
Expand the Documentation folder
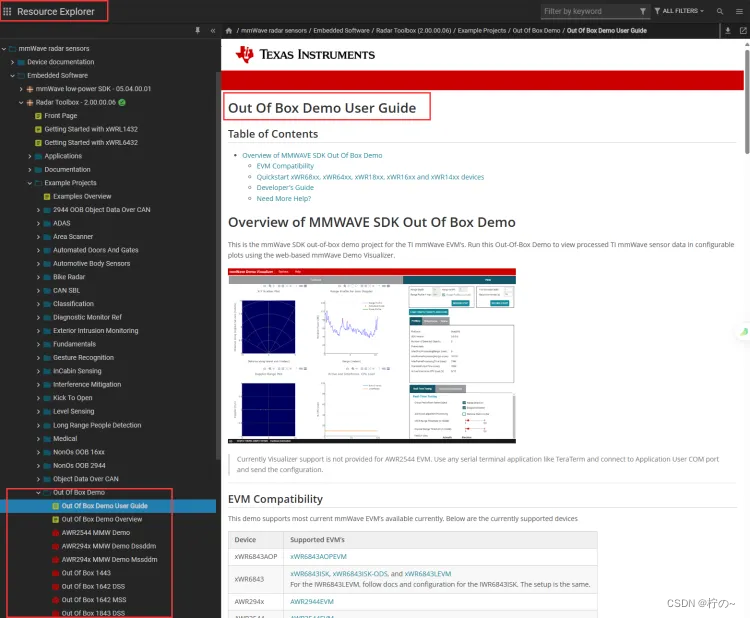point(30,170)
